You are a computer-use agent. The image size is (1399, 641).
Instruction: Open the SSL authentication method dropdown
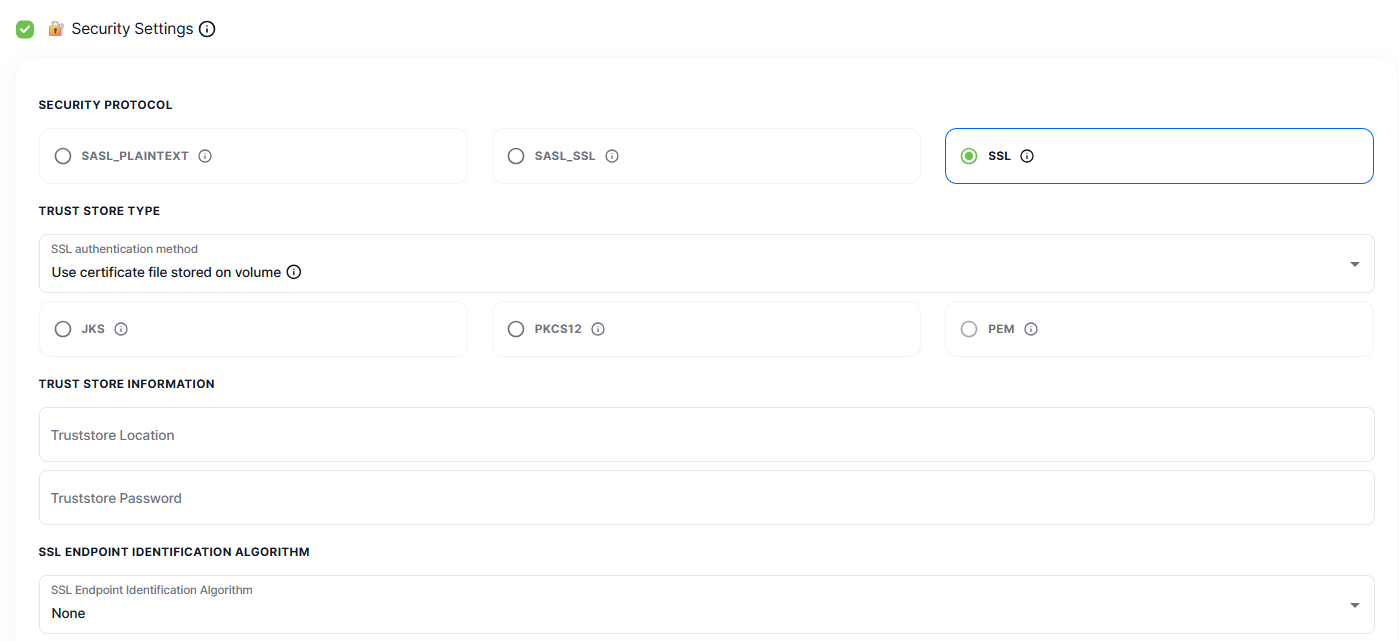[x=1355, y=265]
